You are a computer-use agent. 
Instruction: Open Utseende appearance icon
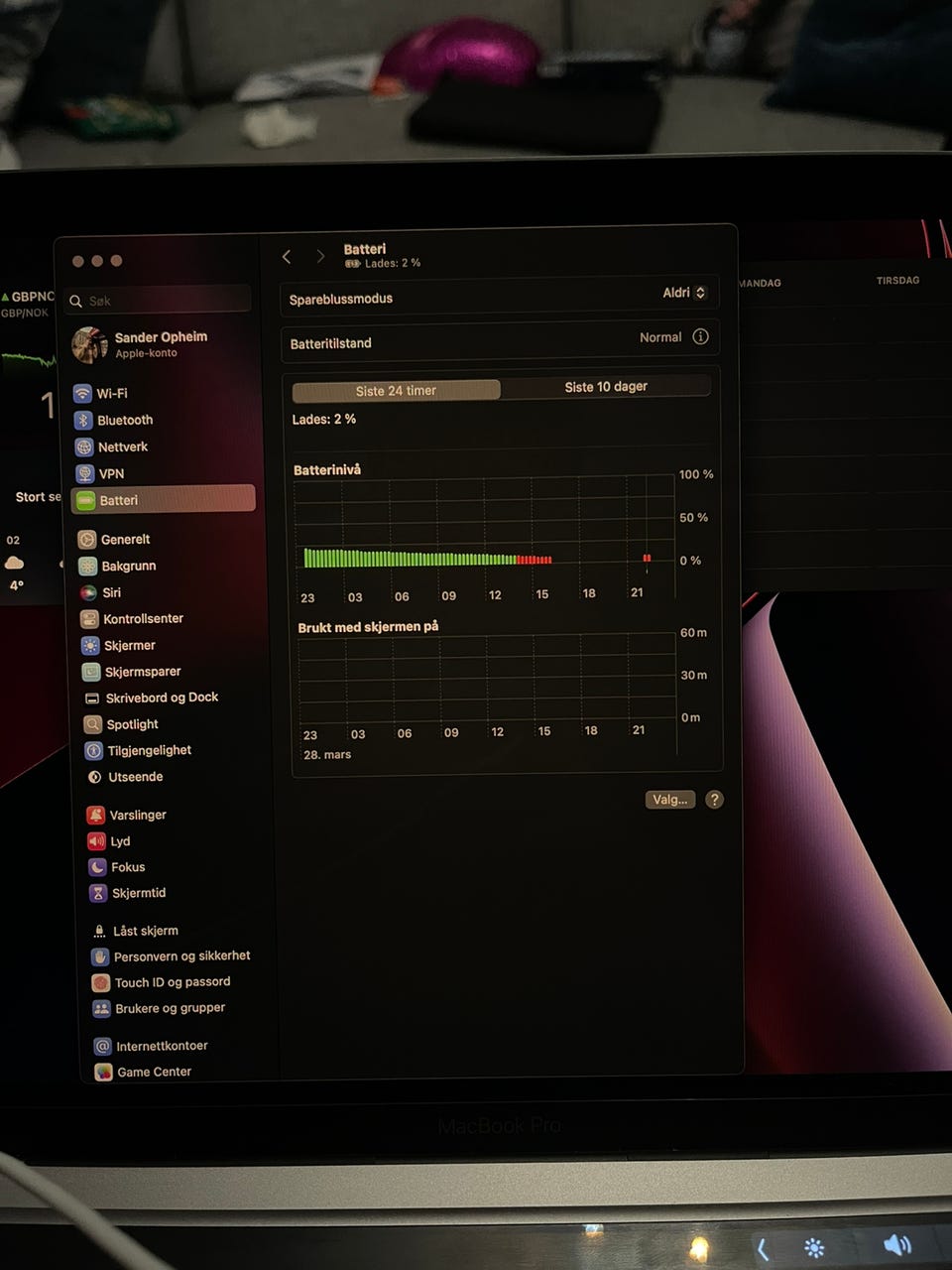pyautogui.click(x=94, y=777)
